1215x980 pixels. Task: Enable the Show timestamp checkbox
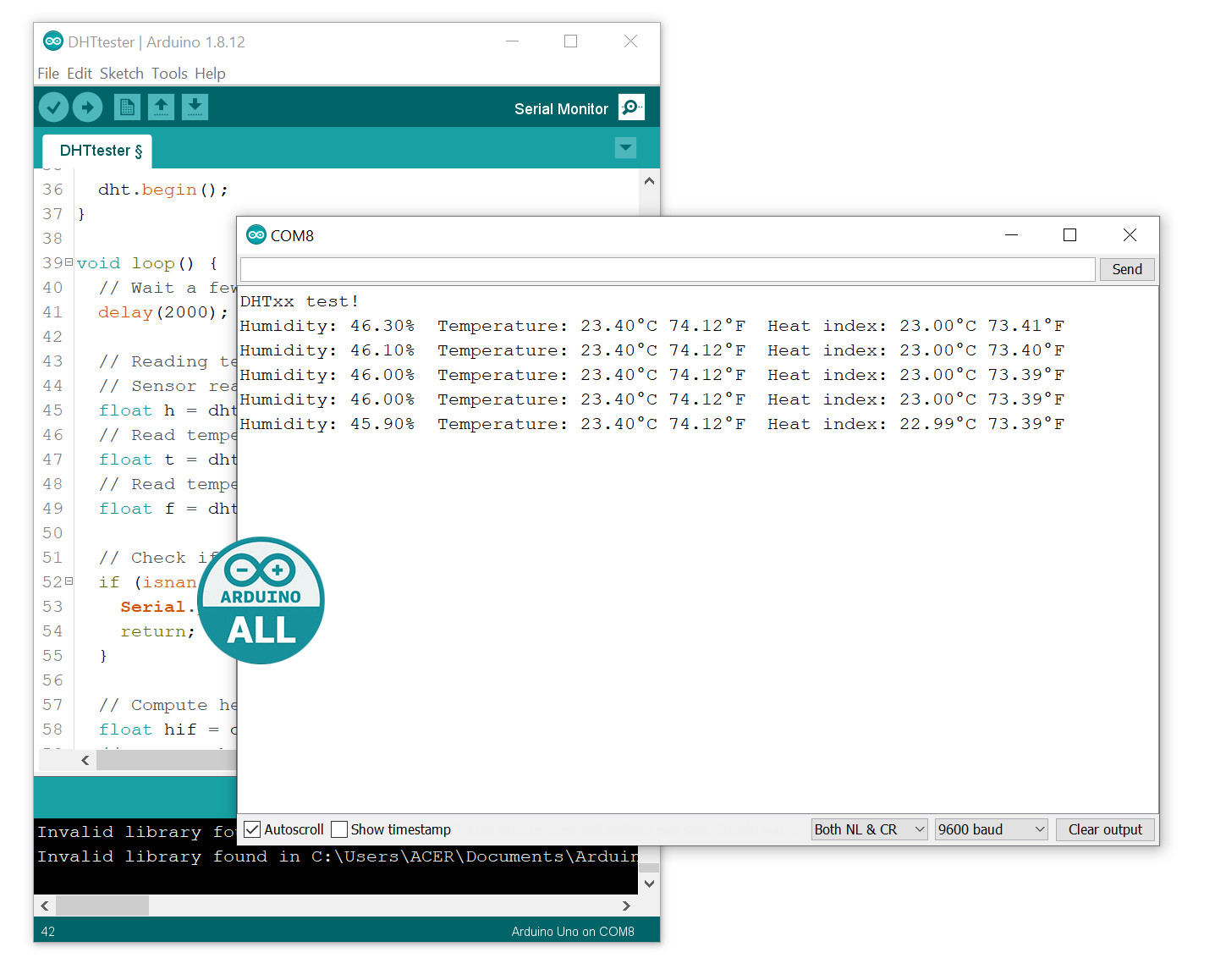[339, 829]
